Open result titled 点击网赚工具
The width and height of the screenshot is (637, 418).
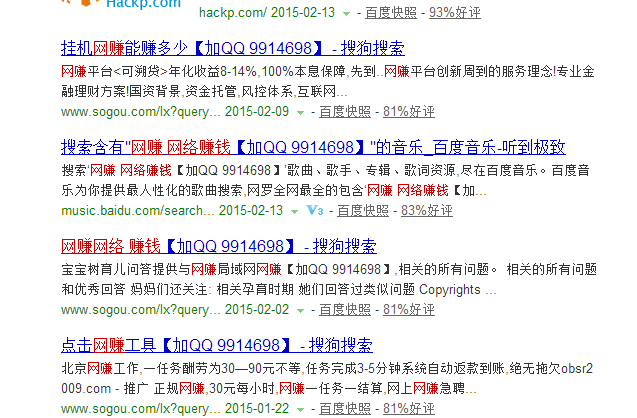click(217, 345)
